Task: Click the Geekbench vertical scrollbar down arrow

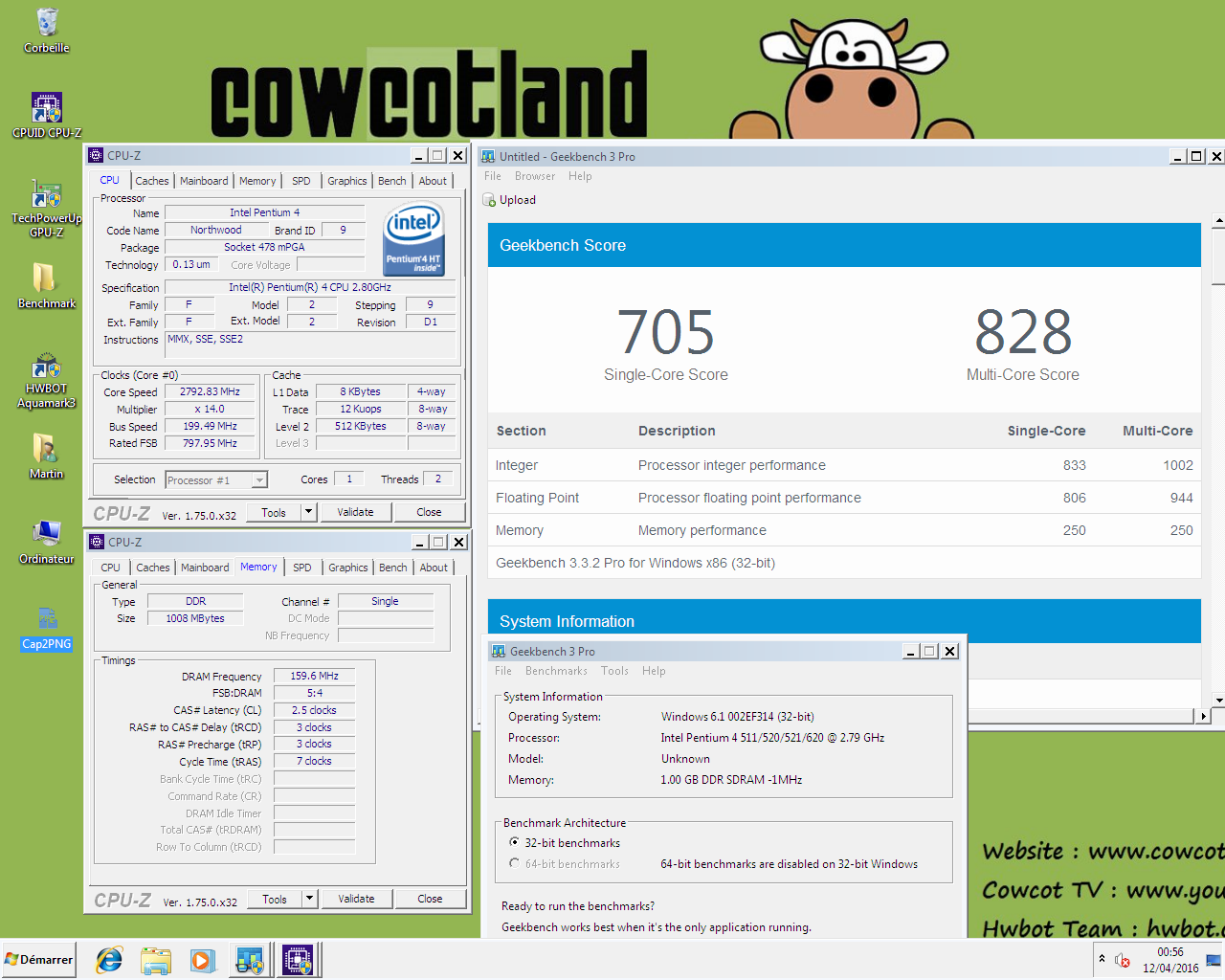Action: point(1218,701)
